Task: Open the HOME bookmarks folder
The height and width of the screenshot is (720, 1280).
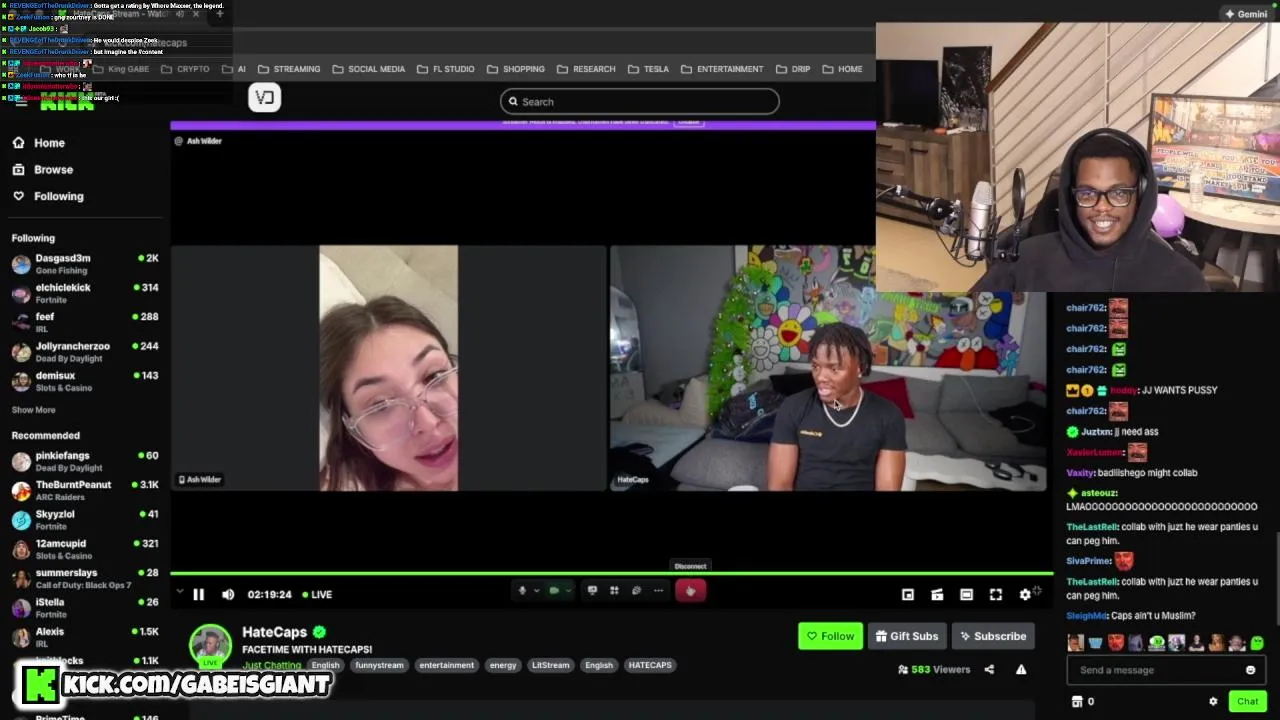Action: [842, 69]
